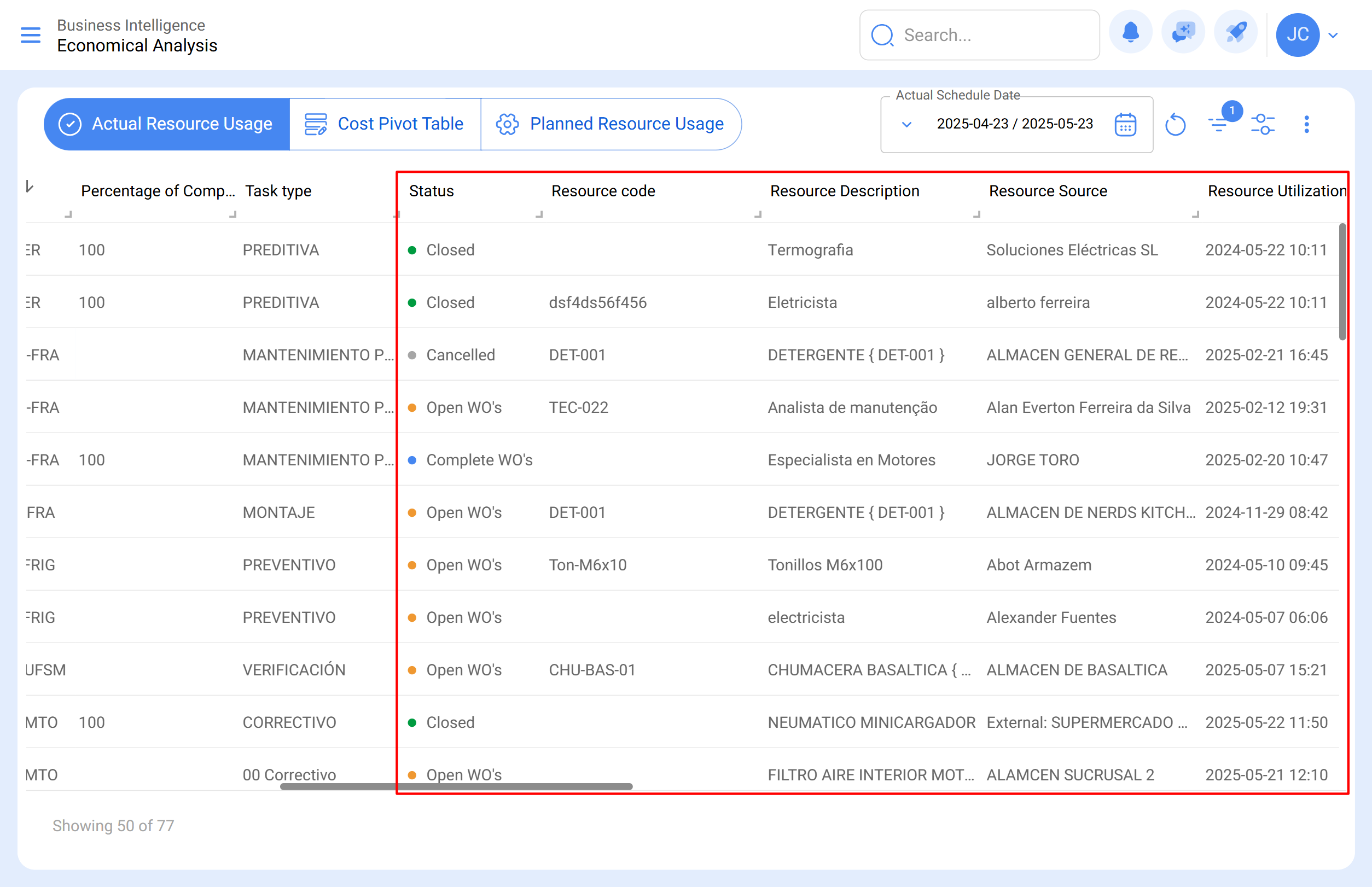Viewport: 1372px width, 887px height.
Task: Click the ALMACEN DE BASALTICA source cell
Action: tap(1077, 669)
